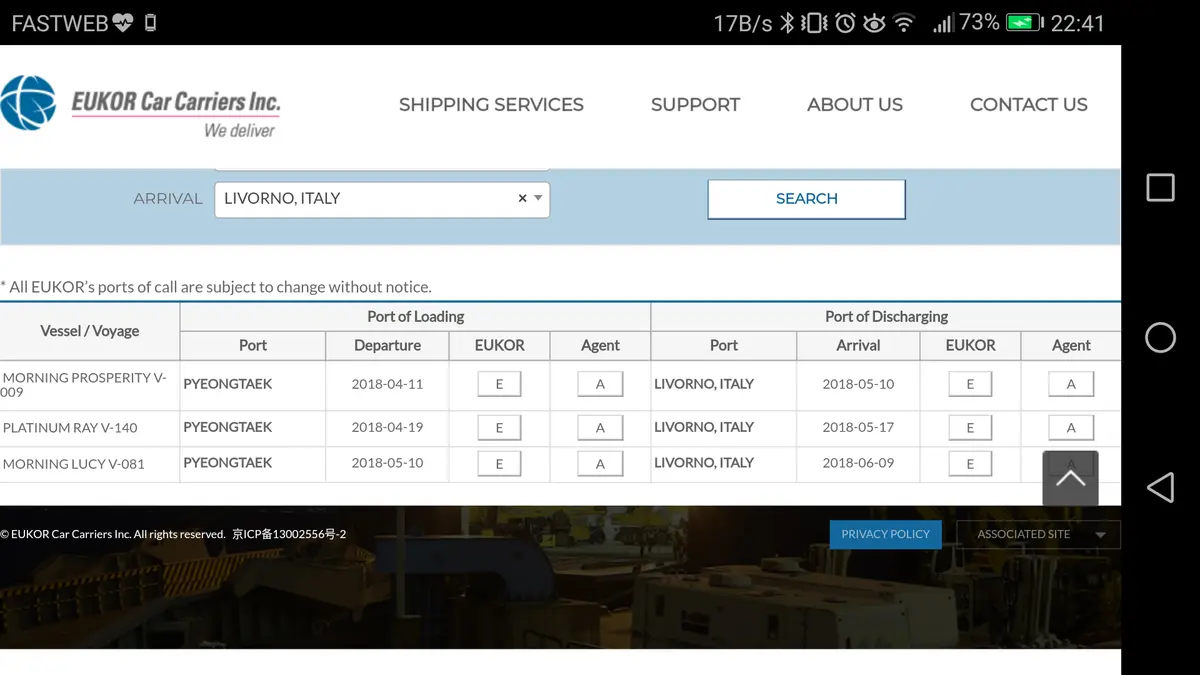1200x675 pixels.
Task: Click loading Agent A button for PLATINUM RAY
Action: click(x=600, y=428)
